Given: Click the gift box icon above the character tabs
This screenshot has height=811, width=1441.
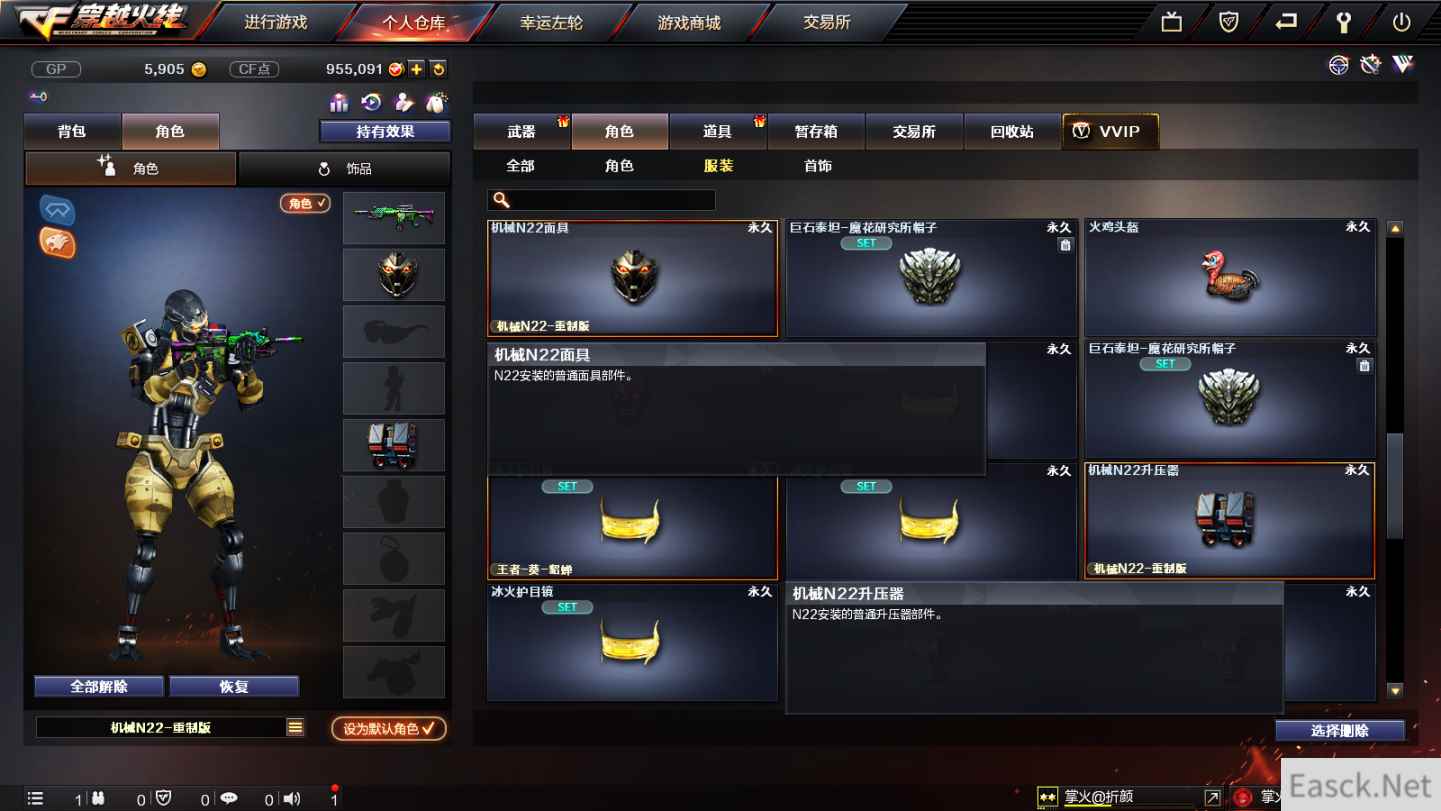Looking at the screenshot, I should coord(339,102).
